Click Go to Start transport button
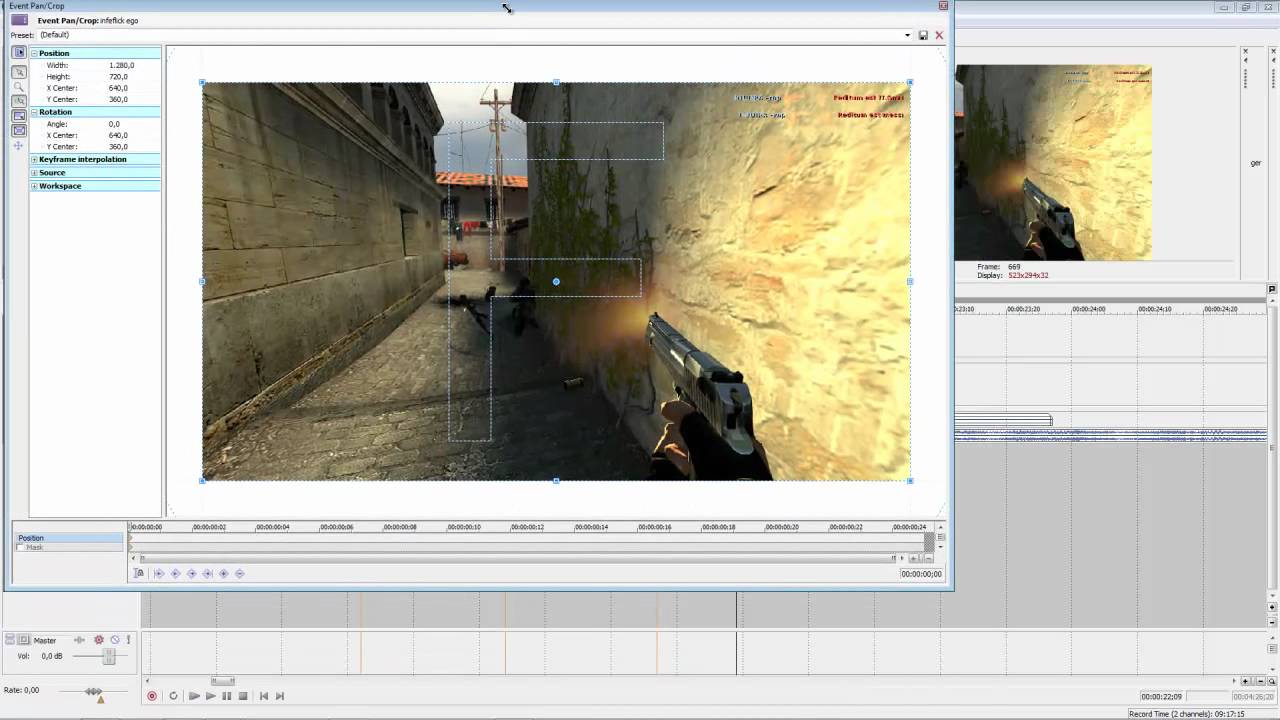Screen dimensions: 1280x720 click(x=264, y=696)
